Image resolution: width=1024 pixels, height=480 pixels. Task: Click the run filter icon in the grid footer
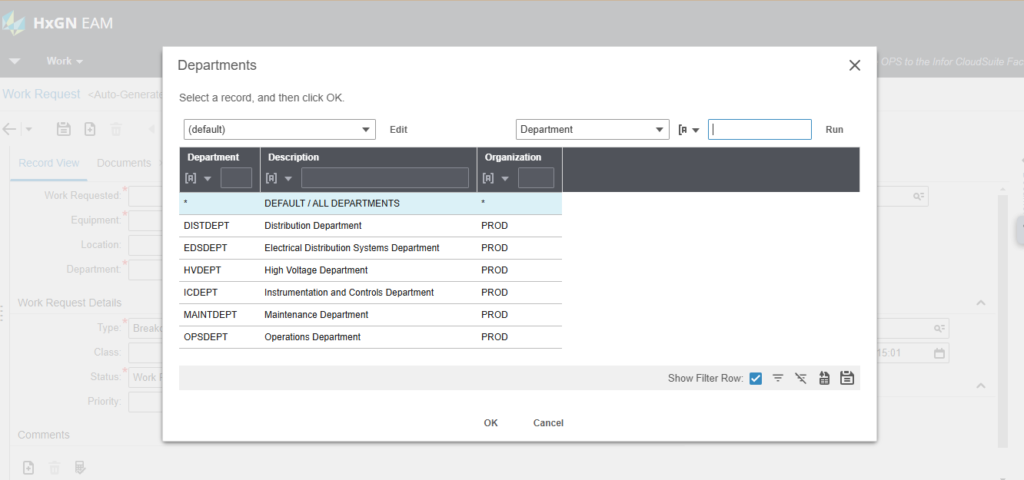click(778, 377)
